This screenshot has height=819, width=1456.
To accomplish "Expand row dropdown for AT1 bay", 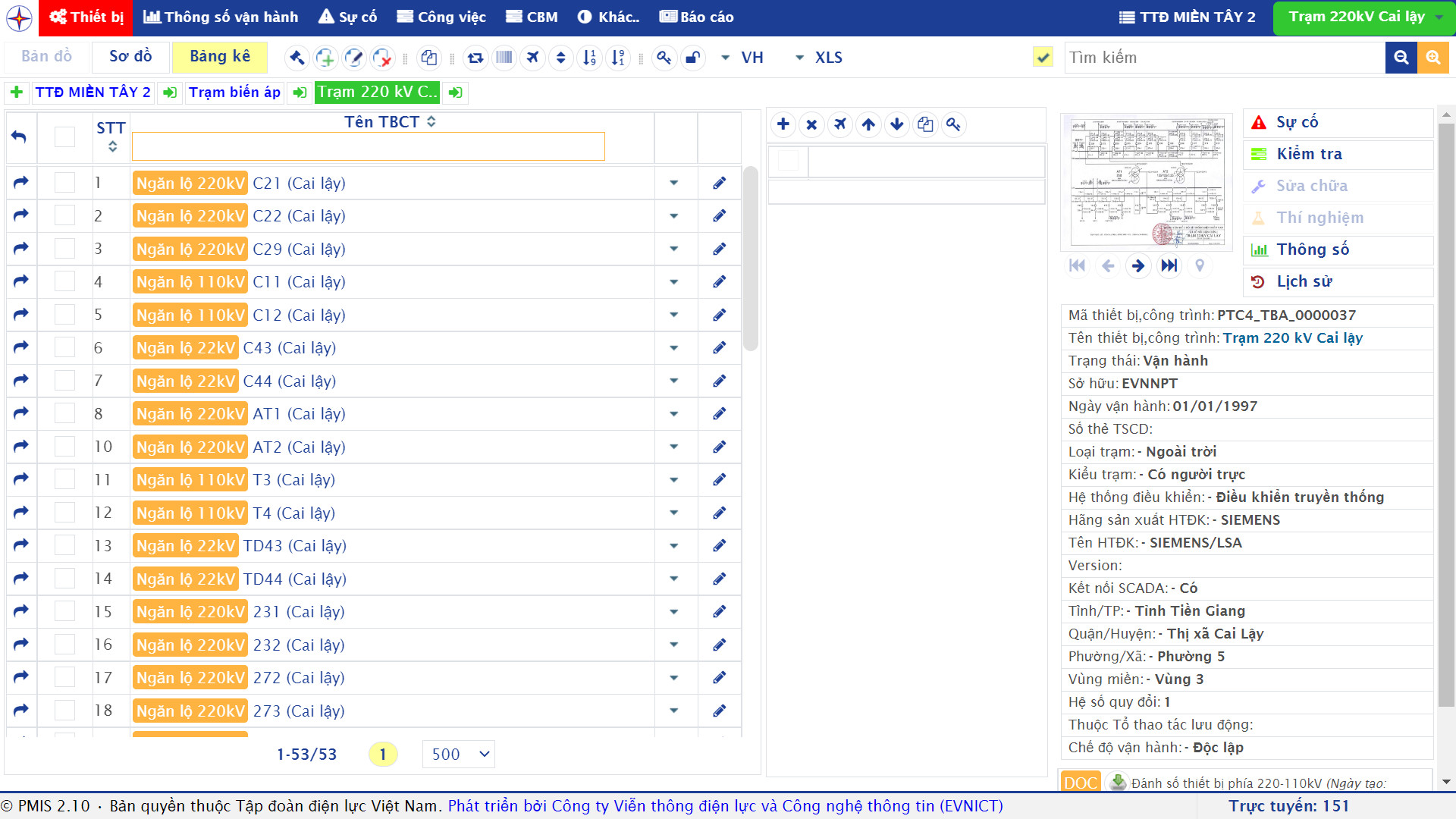I will (x=673, y=414).
